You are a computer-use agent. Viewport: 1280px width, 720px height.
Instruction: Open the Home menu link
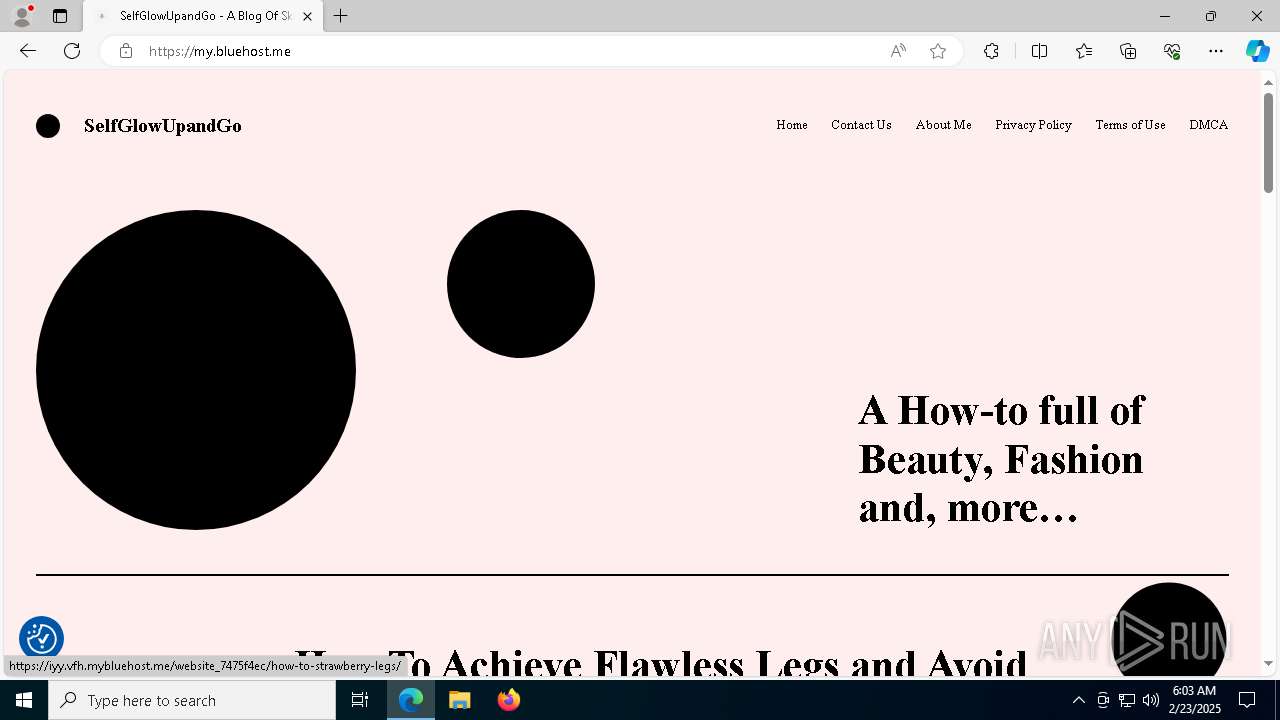click(x=792, y=125)
